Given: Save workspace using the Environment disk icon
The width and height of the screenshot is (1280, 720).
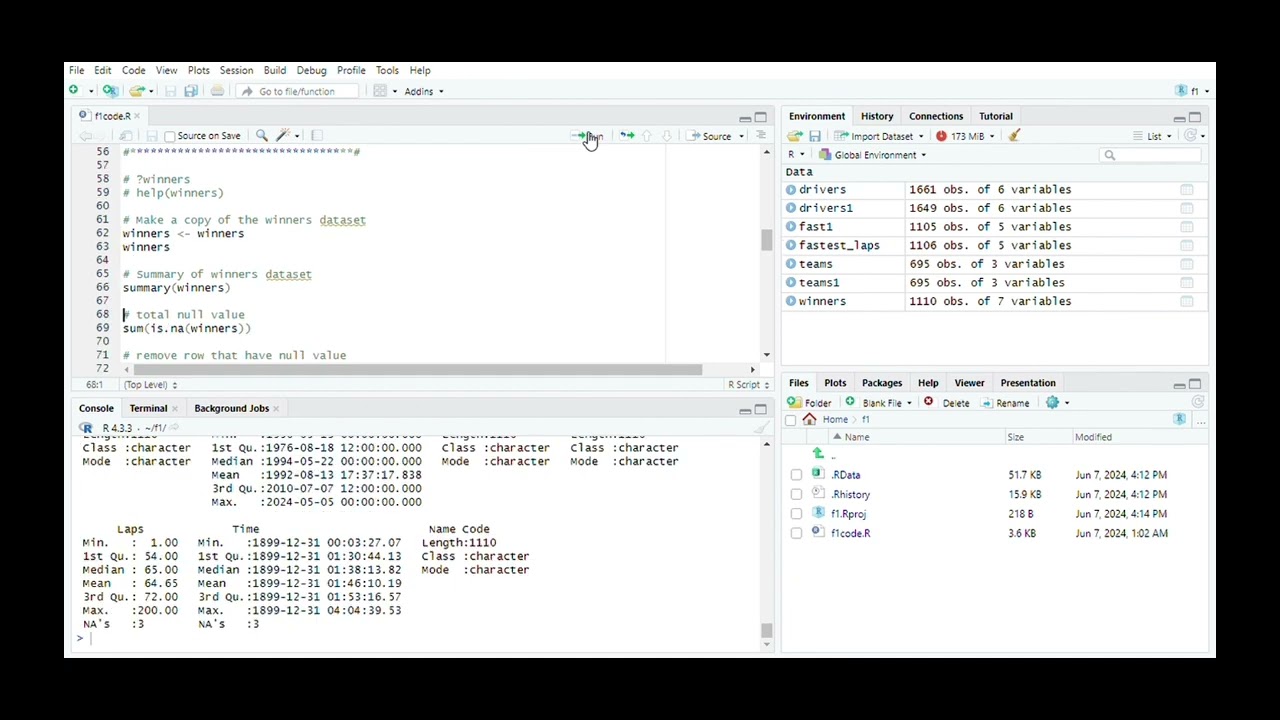Looking at the screenshot, I should (815, 136).
